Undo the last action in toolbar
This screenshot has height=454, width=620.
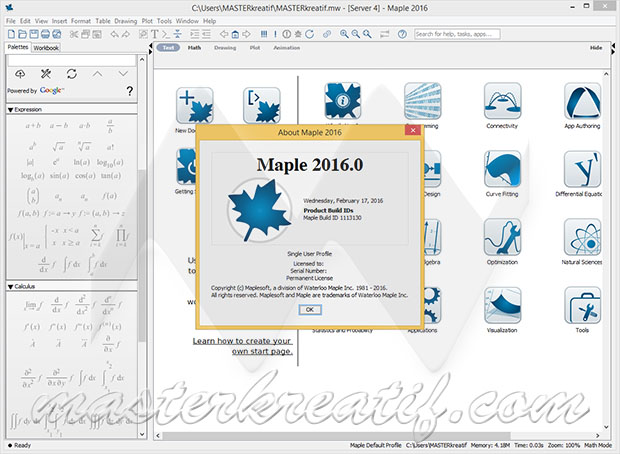(115, 34)
